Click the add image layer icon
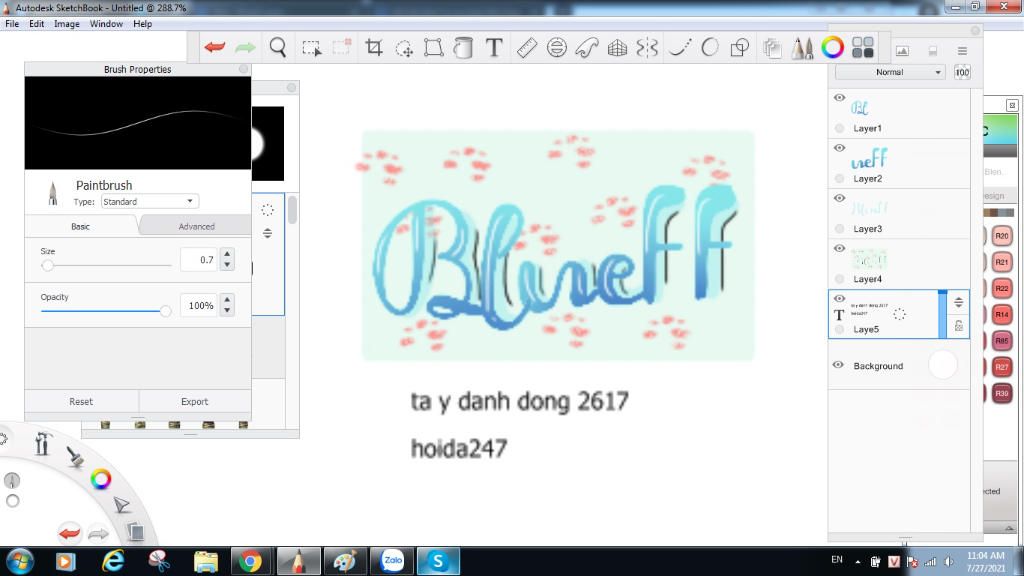 click(x=903, y=51)
